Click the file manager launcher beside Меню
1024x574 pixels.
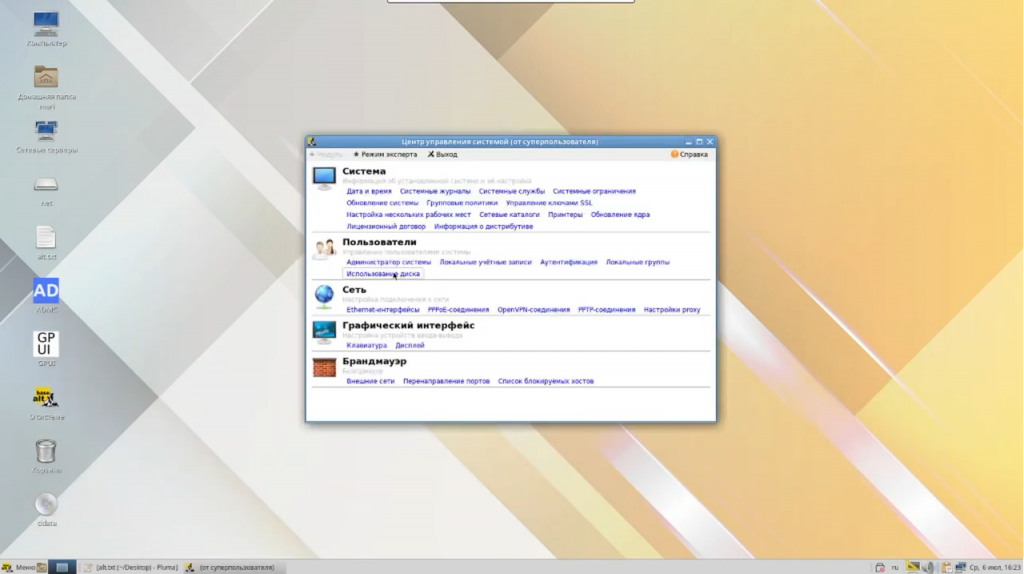tap(41, 567)
